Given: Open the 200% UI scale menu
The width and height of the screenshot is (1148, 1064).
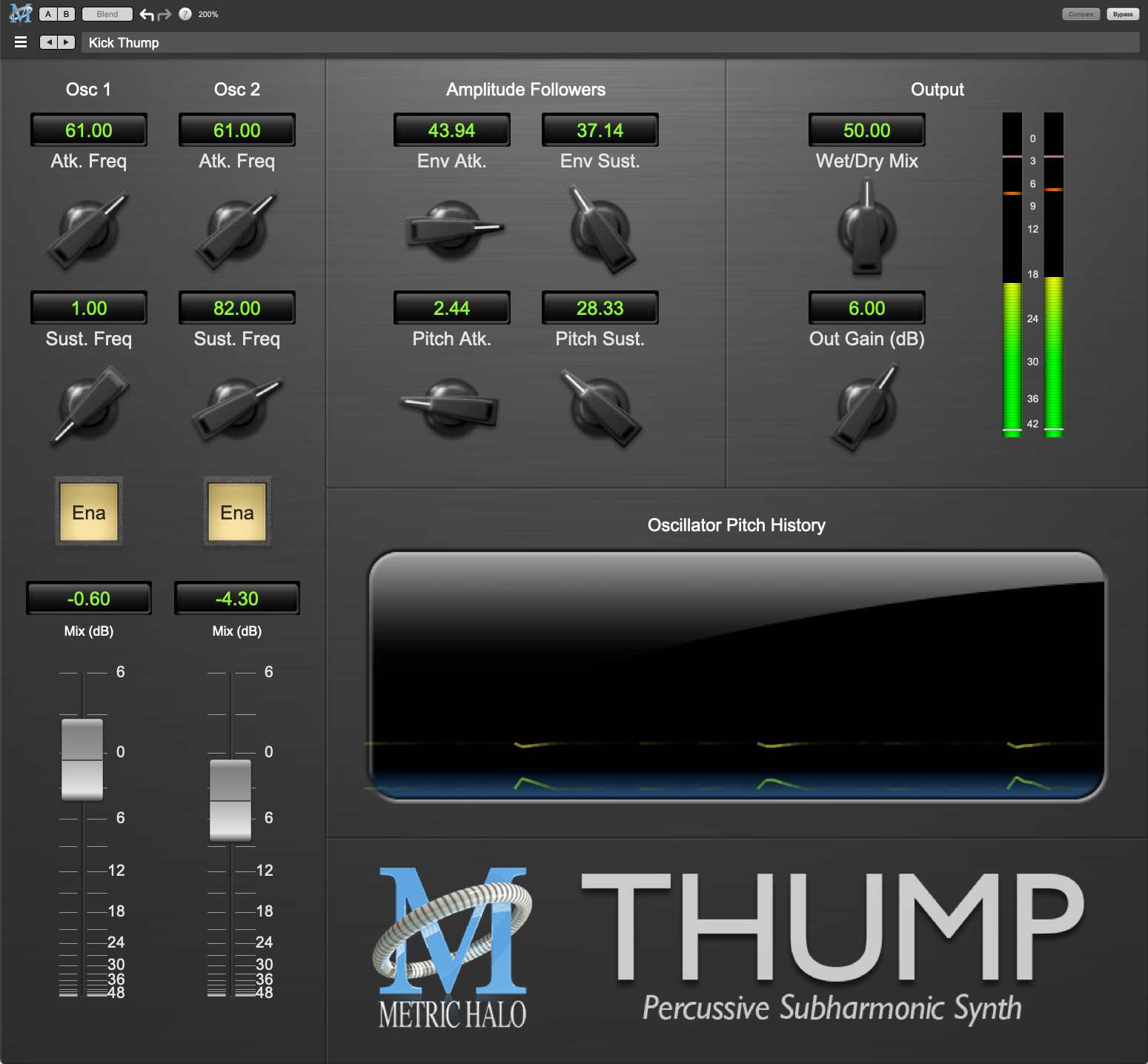Looking at the screenshot, I should pyautogui.click(x=208, y=14).
